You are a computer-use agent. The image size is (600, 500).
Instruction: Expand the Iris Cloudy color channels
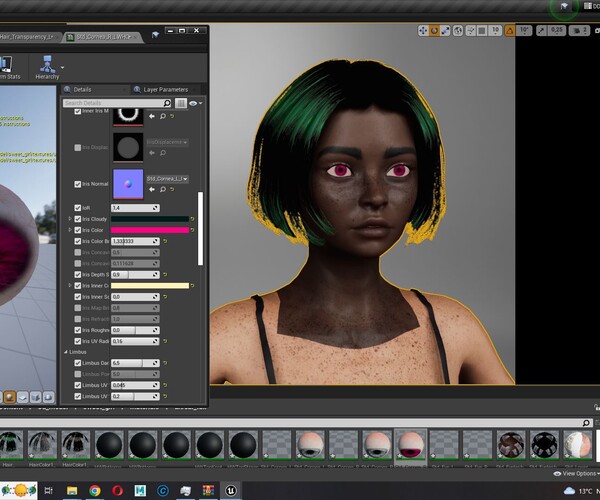tap(70, 219)
